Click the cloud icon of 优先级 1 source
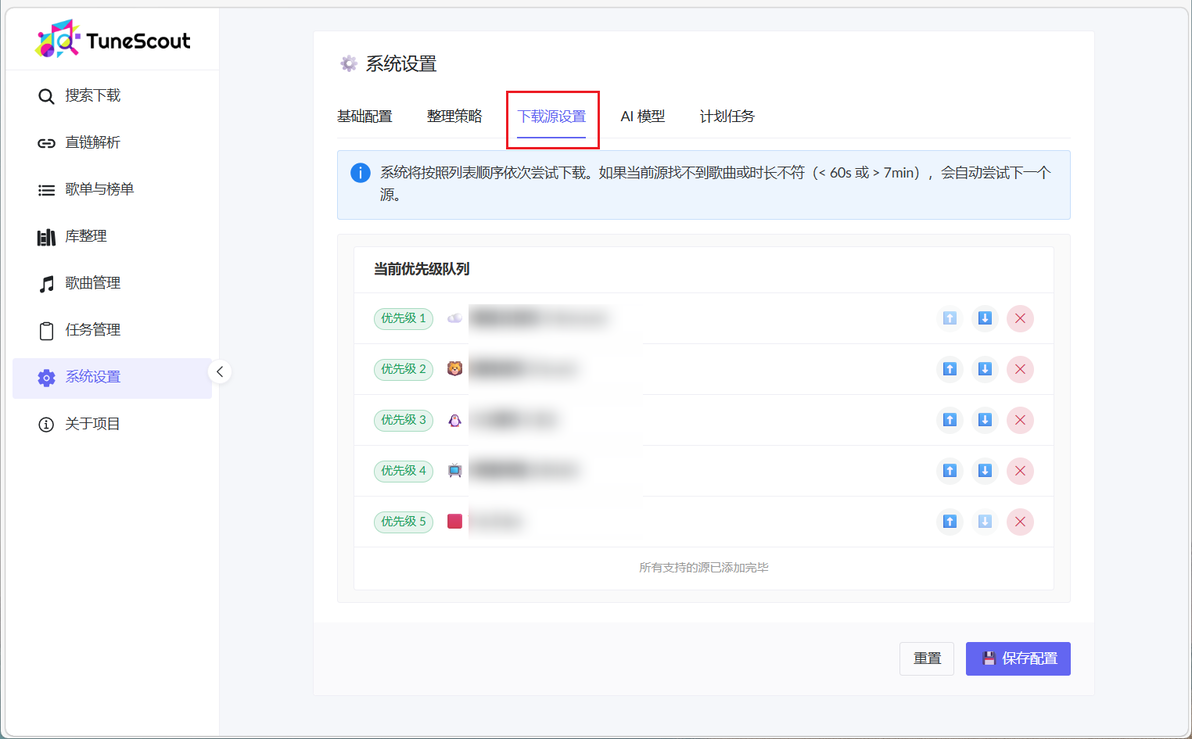This screenshot has height=739, width=1192. click(455, 319)
